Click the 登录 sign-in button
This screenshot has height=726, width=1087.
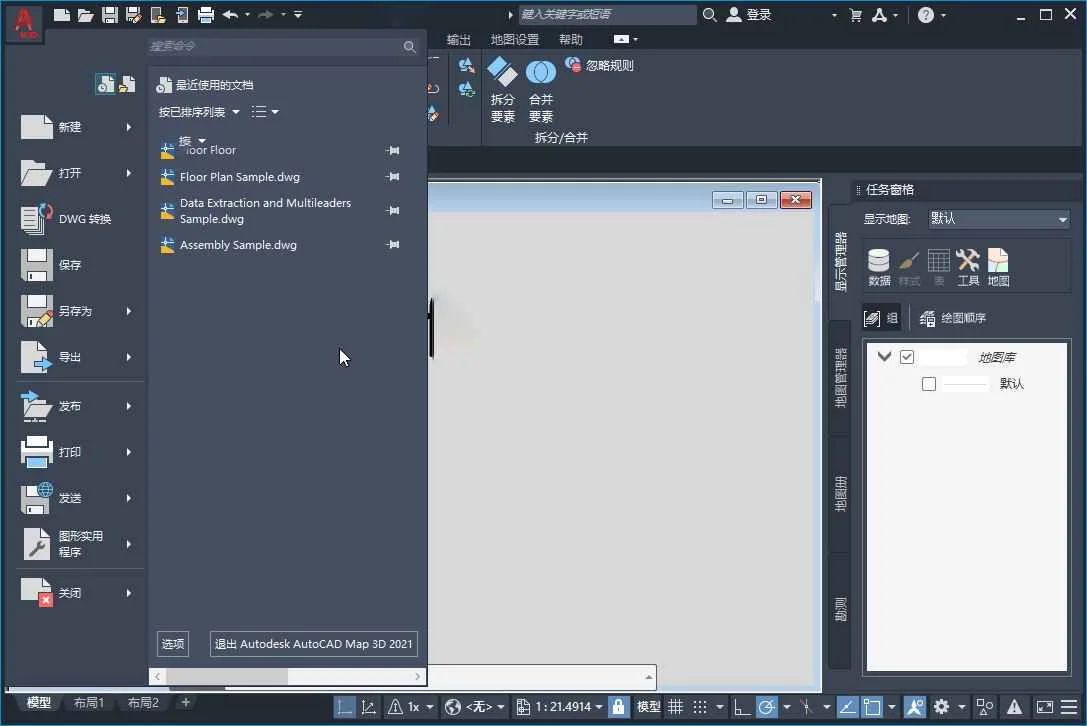(x=748, y=15)
